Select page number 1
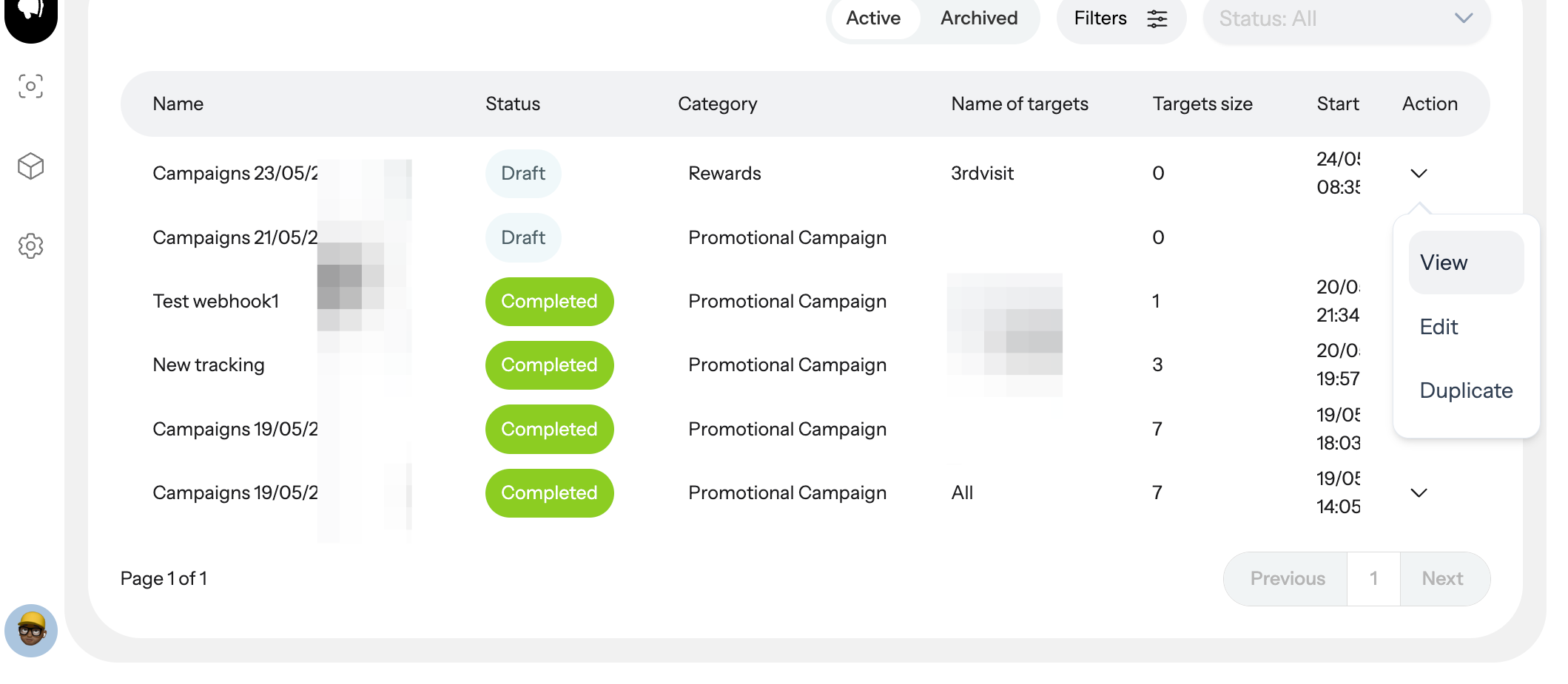 click(1373, 579)
